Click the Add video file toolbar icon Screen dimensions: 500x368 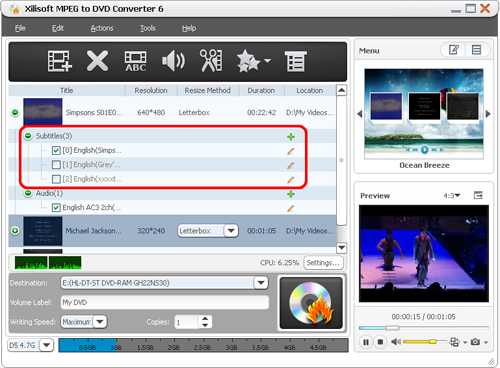[x=60, y=61]
